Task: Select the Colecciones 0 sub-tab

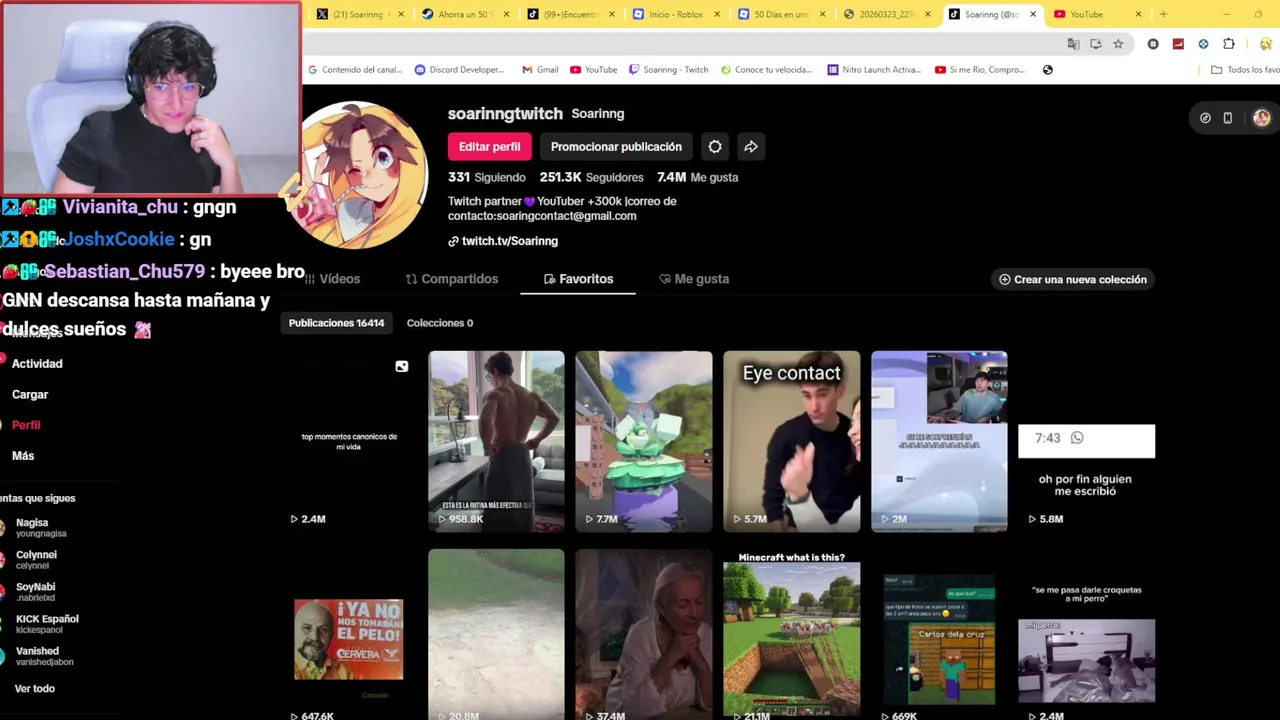Action: 440,323
